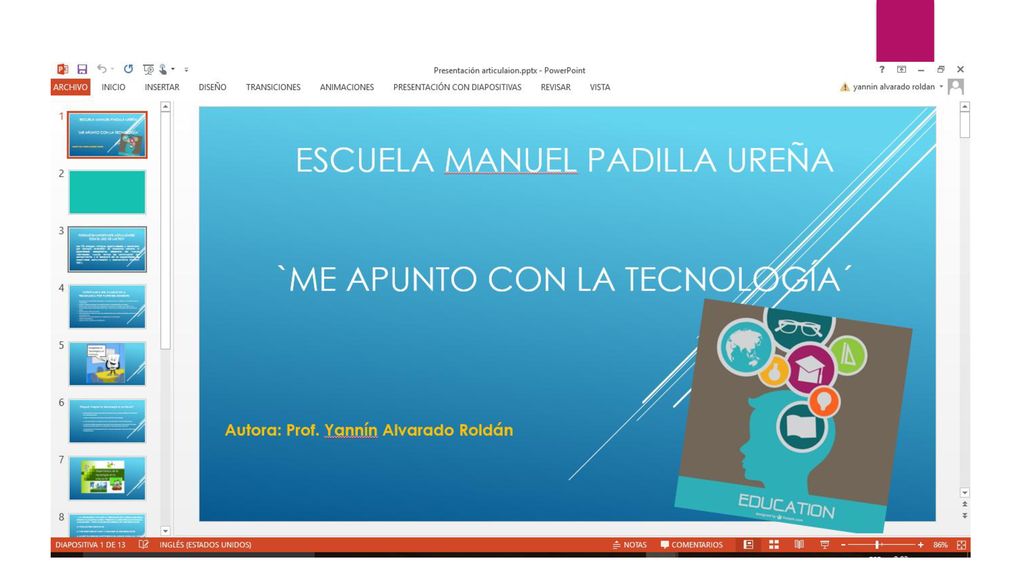Click the thumbnail pane scroll-down arrow
Viewport: 1024px width, 576px height.
165,531
